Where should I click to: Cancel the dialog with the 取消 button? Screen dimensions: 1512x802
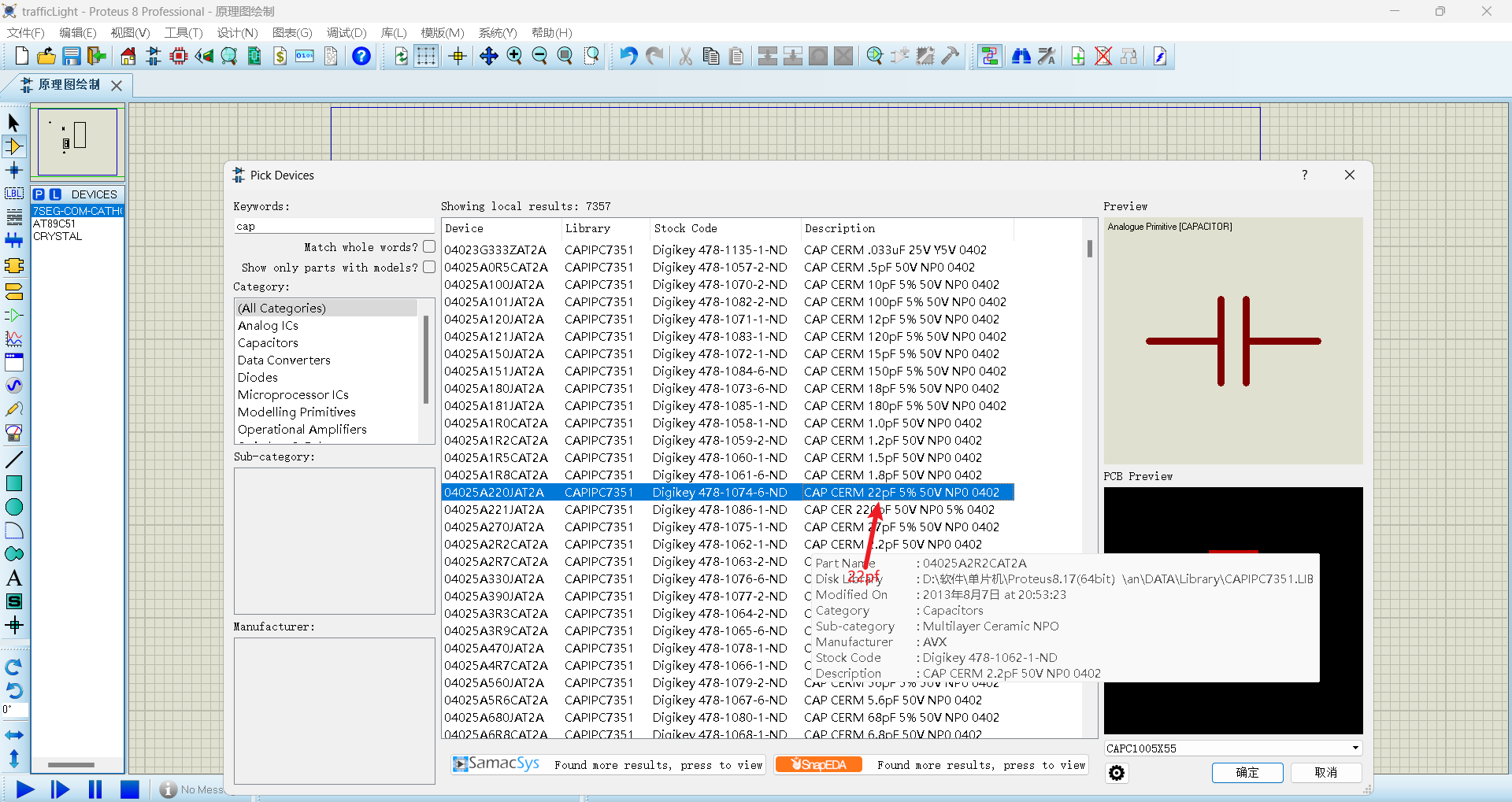[1326, 773]
